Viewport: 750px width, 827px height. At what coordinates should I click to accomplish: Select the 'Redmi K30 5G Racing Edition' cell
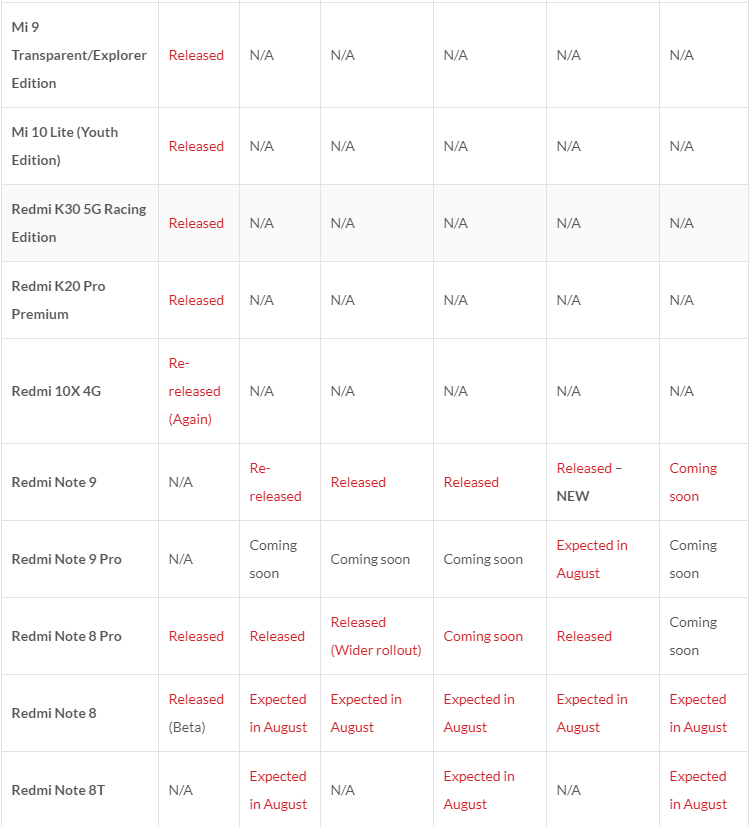(x=78, y=223)
